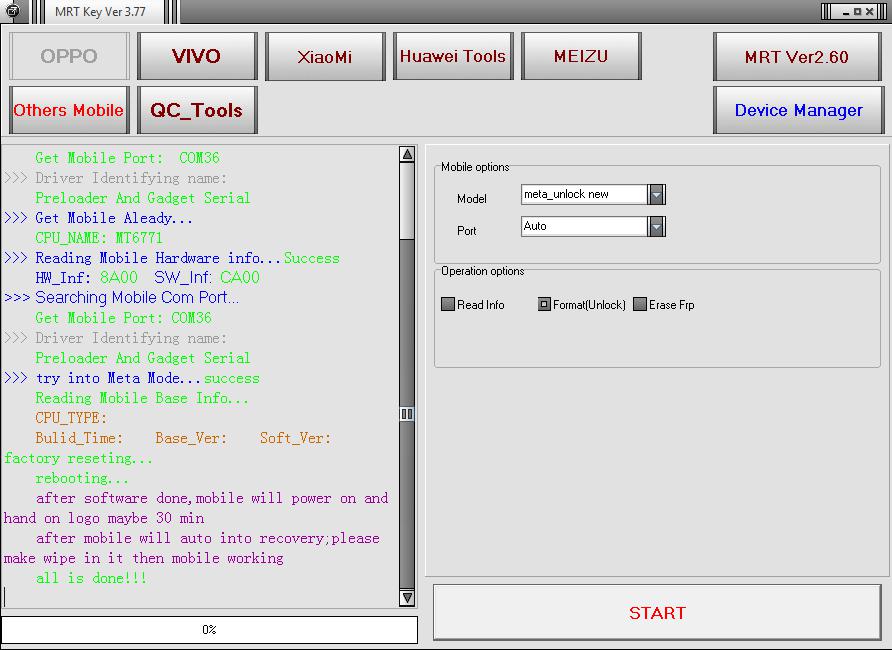Expand the Model dropdown arrow
892x650 pixels.
coord(656,194)
